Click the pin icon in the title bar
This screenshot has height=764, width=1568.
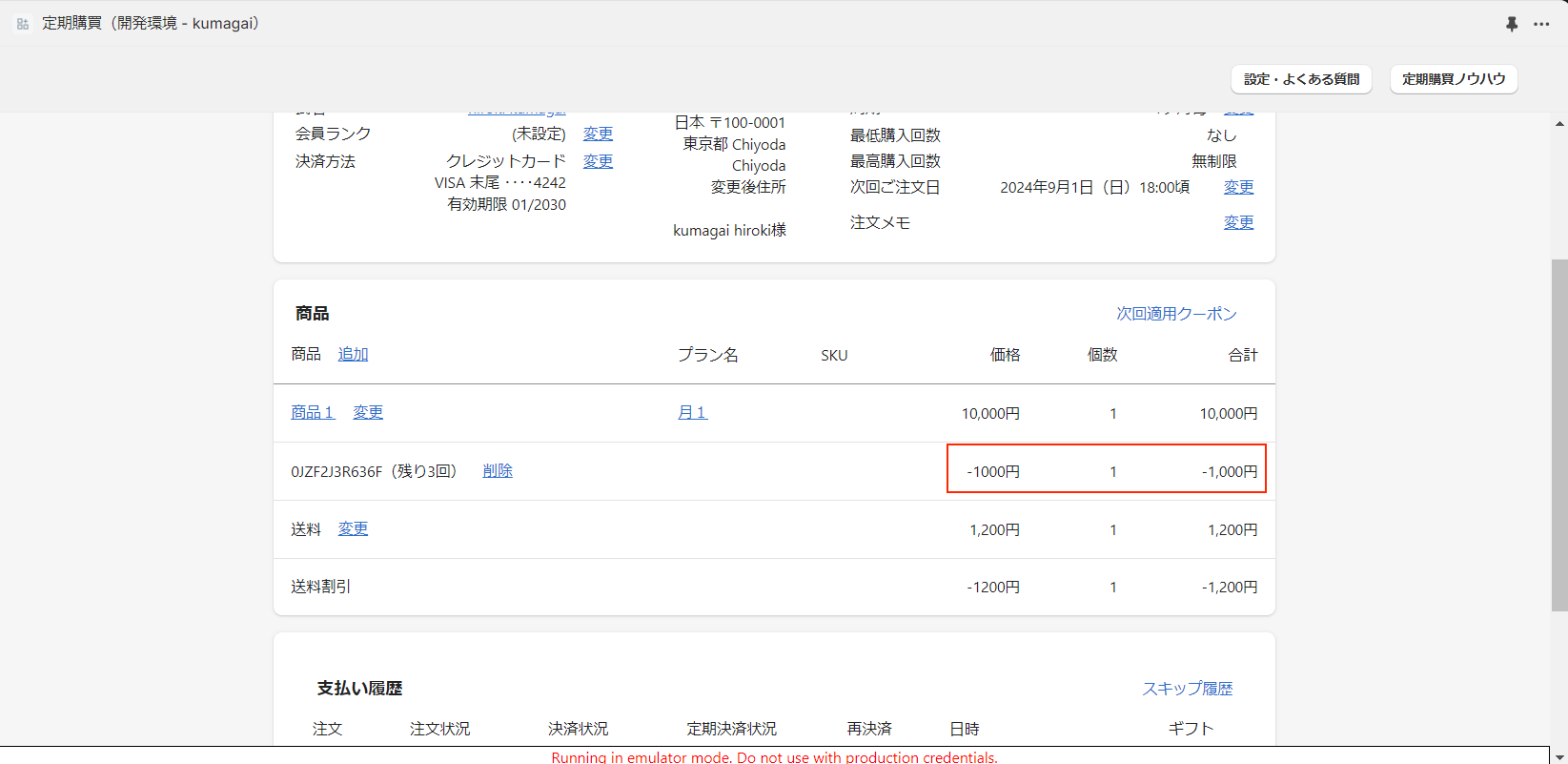click(x=1512, y=24)
